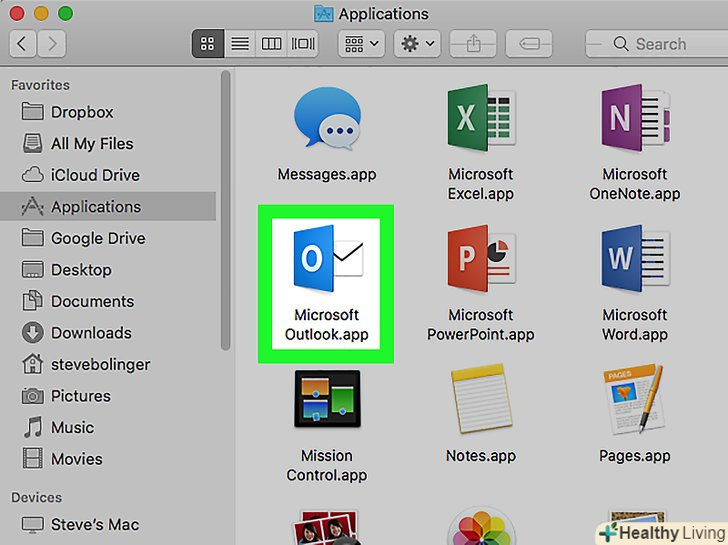Switch to list view mode
728x545 pixels.
(240, 44)
